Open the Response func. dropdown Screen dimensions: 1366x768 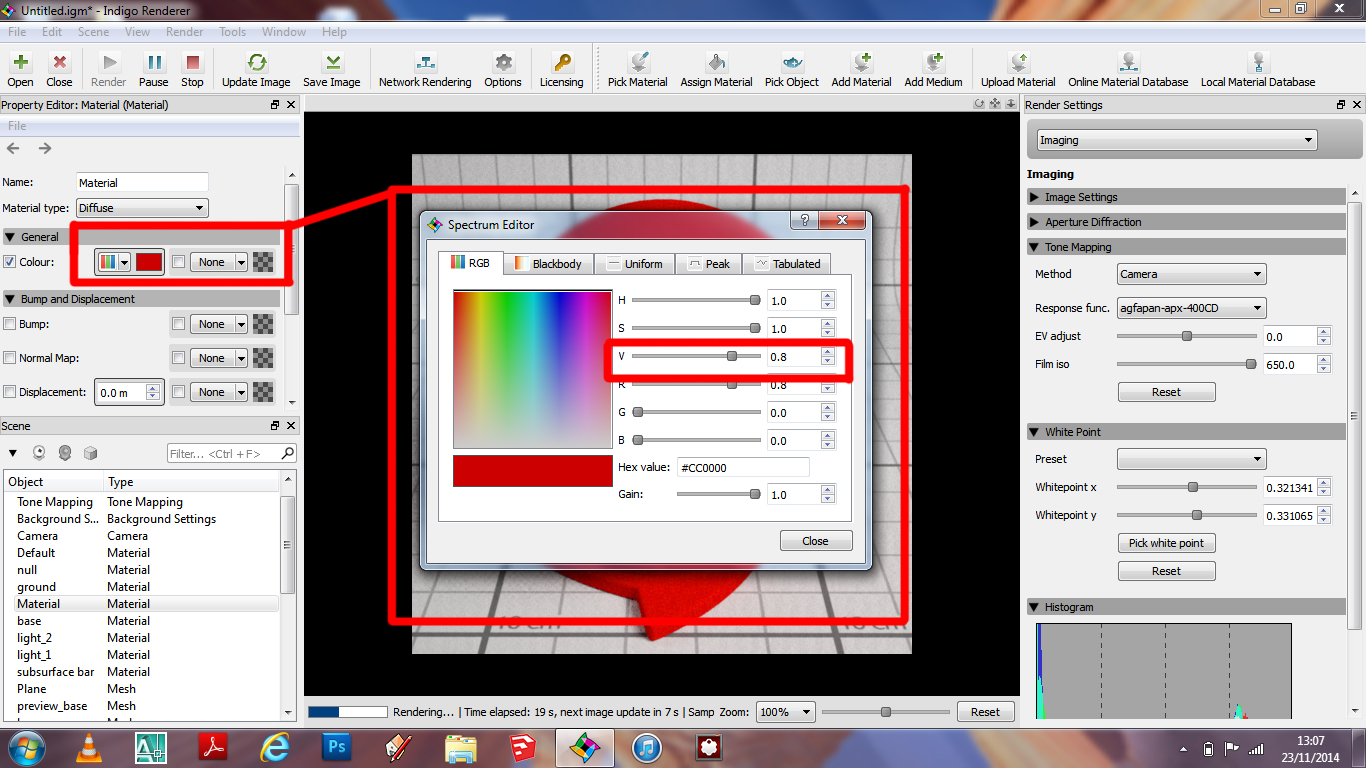tap(1191, 308)
